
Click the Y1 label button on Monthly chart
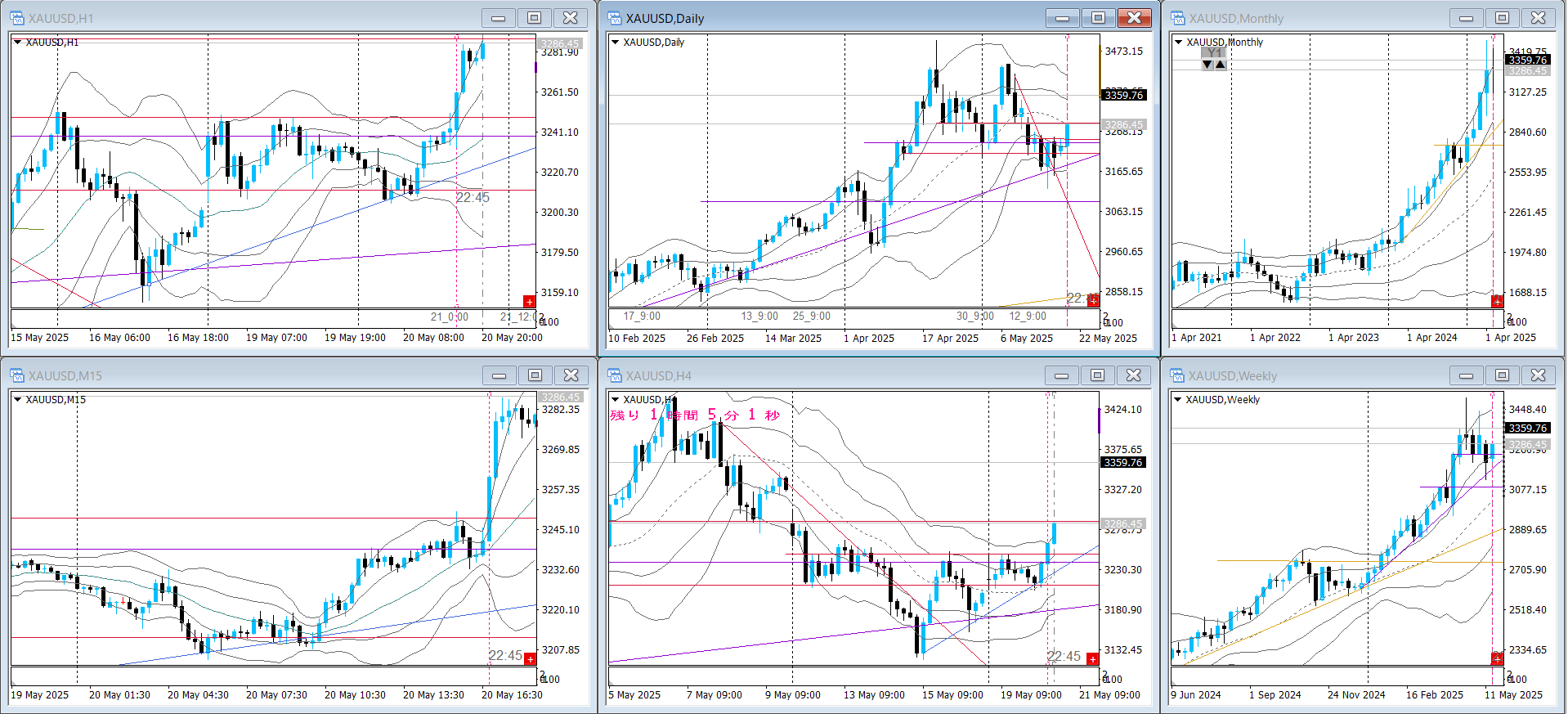(1214, 53)
